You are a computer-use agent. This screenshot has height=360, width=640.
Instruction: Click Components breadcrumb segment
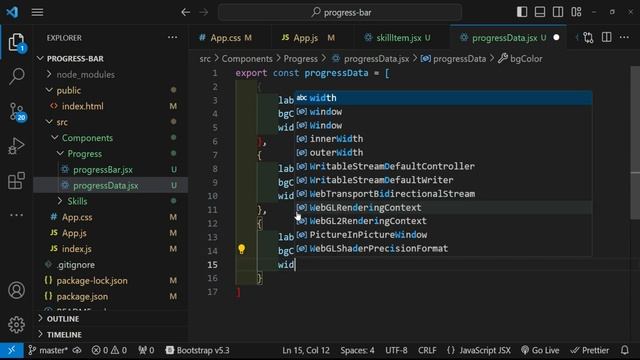coord(247,59)
